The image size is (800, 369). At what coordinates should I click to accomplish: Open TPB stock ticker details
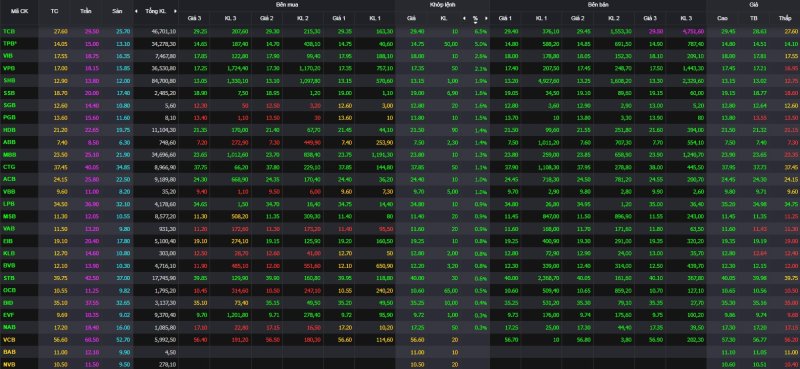click(9, 43)
